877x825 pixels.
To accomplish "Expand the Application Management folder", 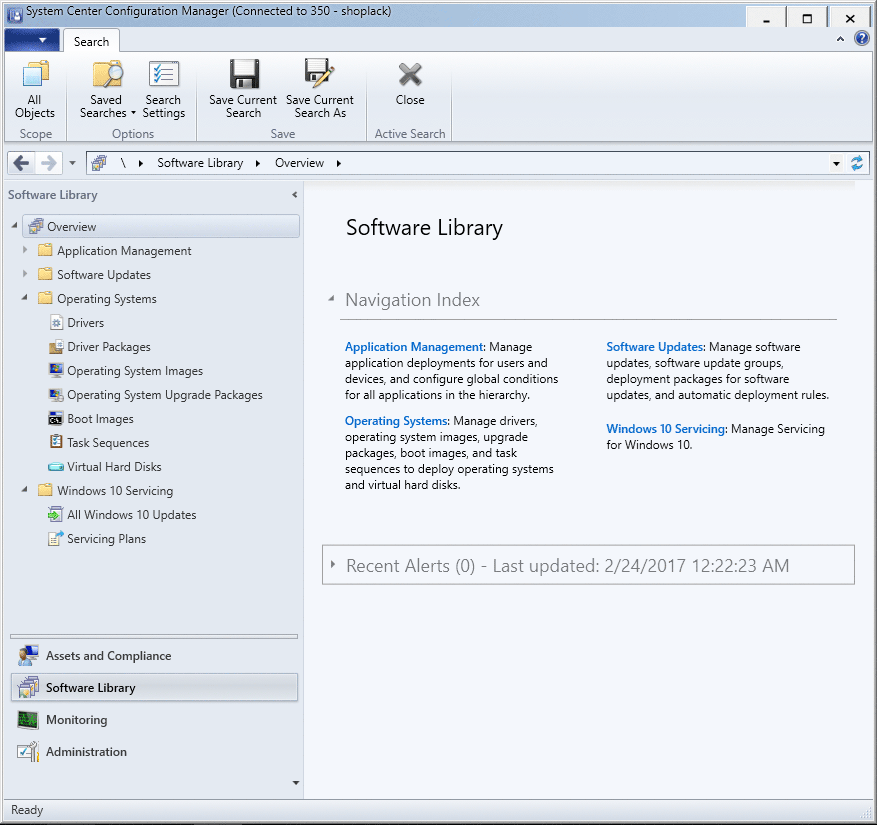I will click(25, 250).
